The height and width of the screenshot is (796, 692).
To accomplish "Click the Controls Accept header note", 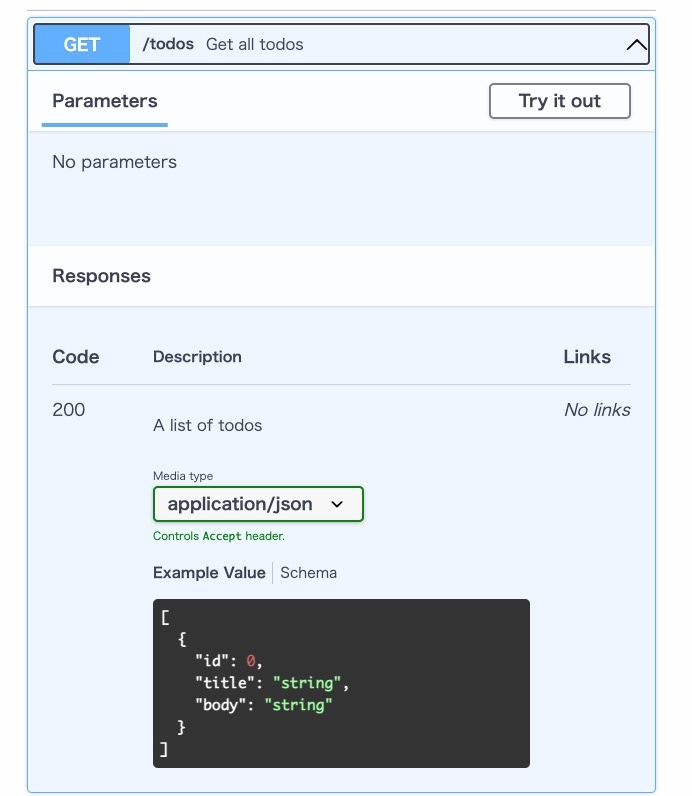I will (219, 536).
